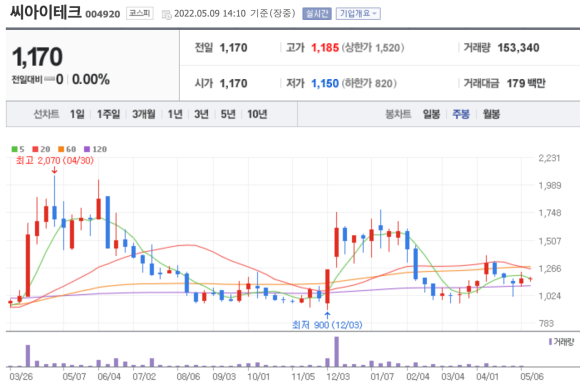
Task: Click the calendar clock icon beside date
Action: click(x=167, y=15)
